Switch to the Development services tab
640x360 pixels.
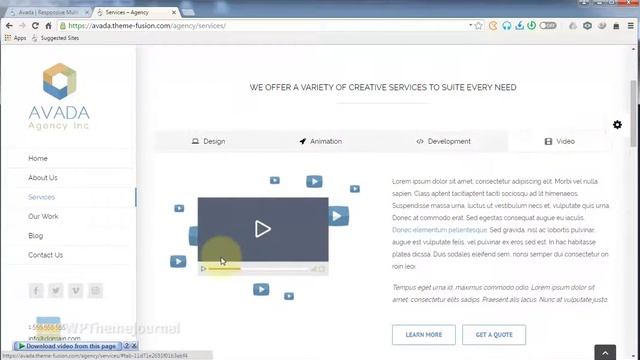(x=443, y=141)
